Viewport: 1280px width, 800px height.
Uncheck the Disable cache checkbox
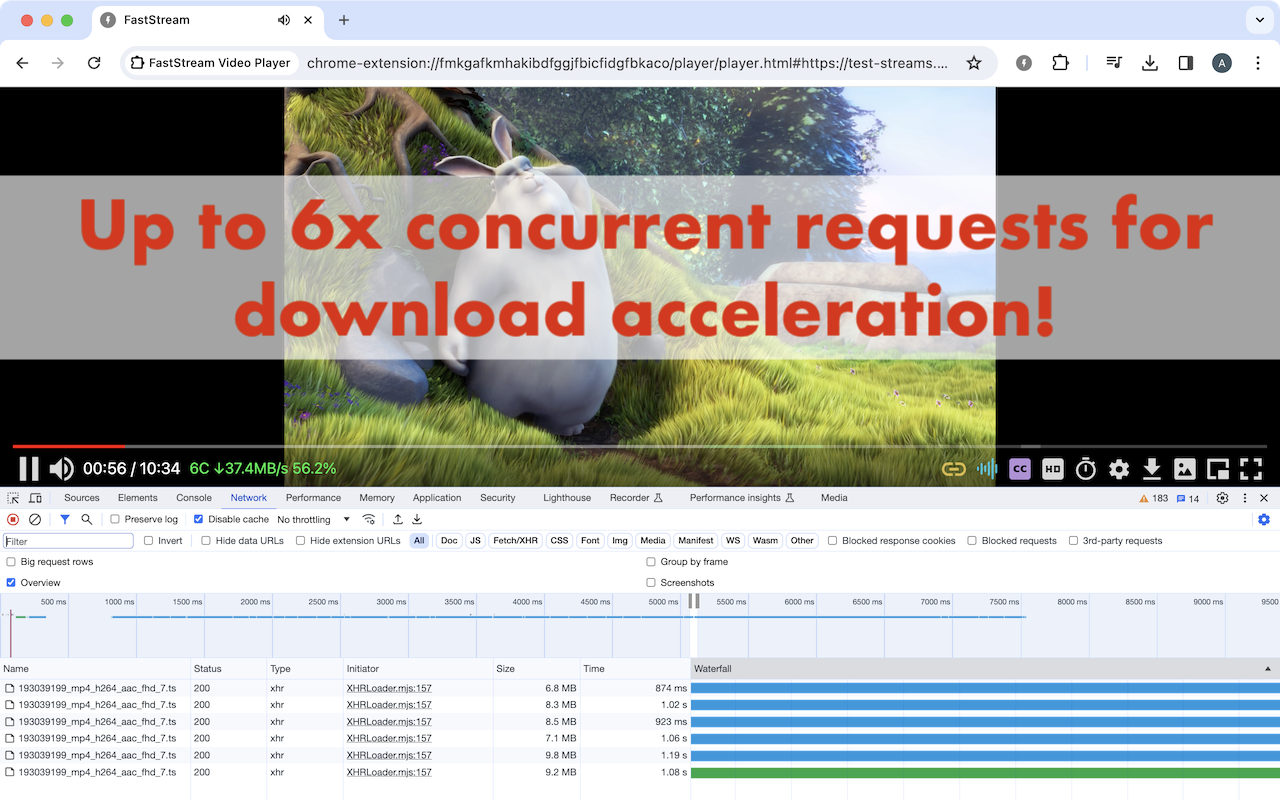click(198, 519)
